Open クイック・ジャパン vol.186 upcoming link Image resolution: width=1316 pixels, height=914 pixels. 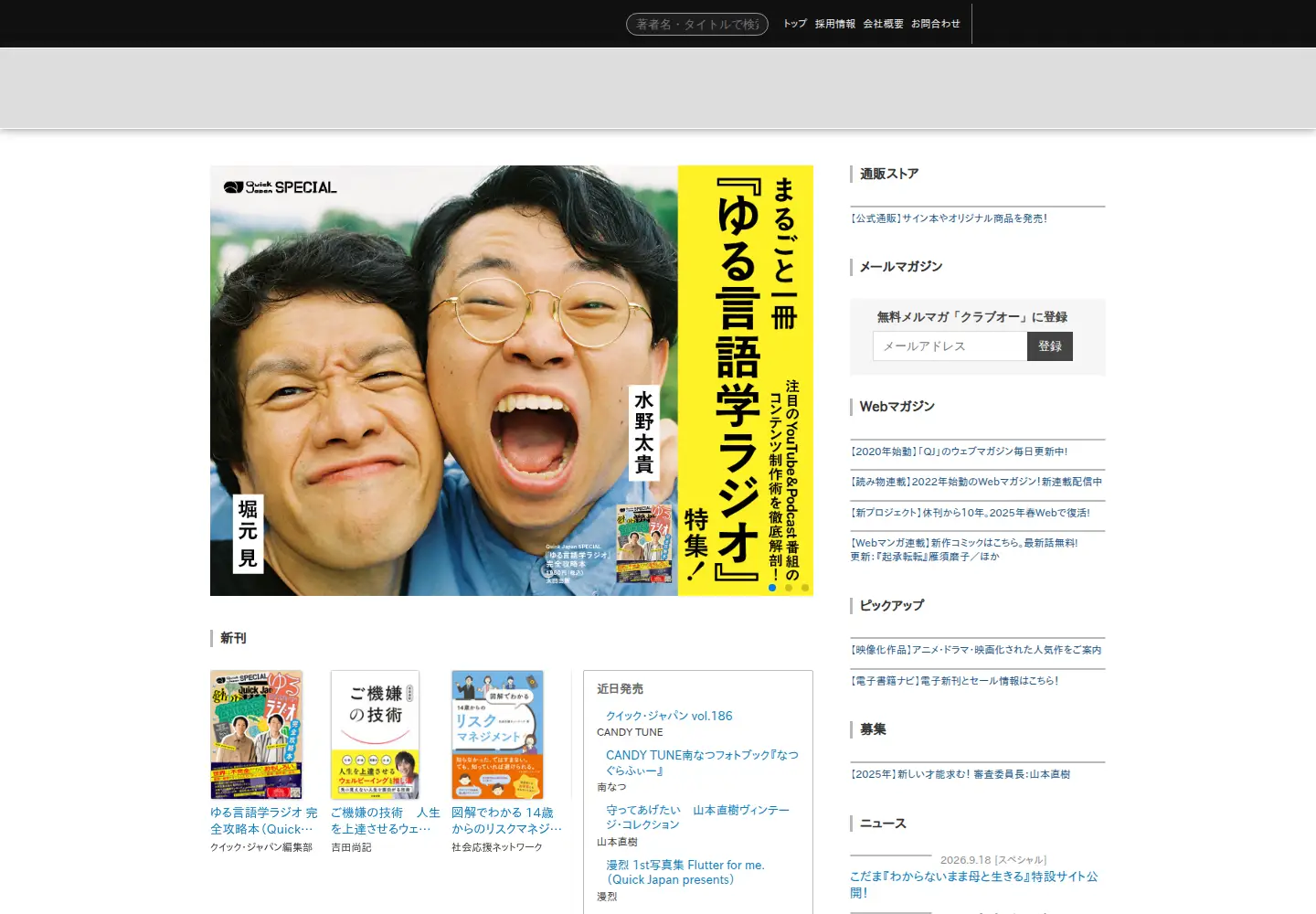669,716
